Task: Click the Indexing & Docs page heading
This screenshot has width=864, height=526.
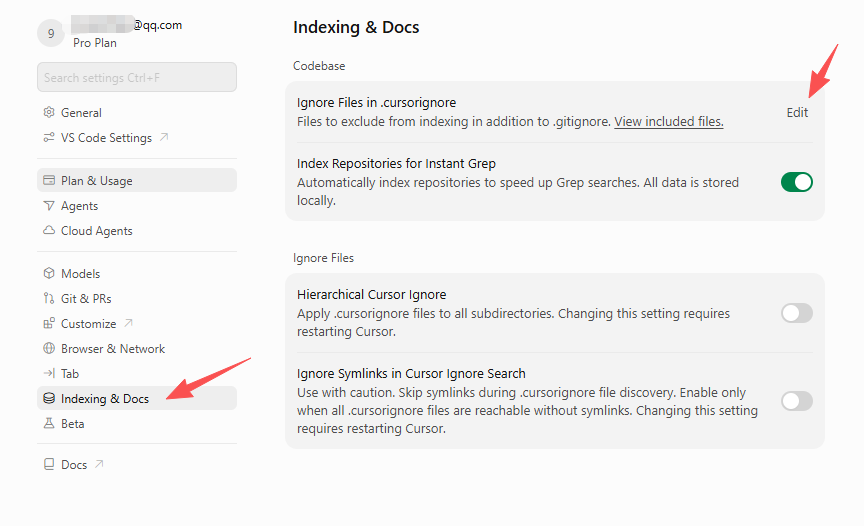Action: [356, 27]
